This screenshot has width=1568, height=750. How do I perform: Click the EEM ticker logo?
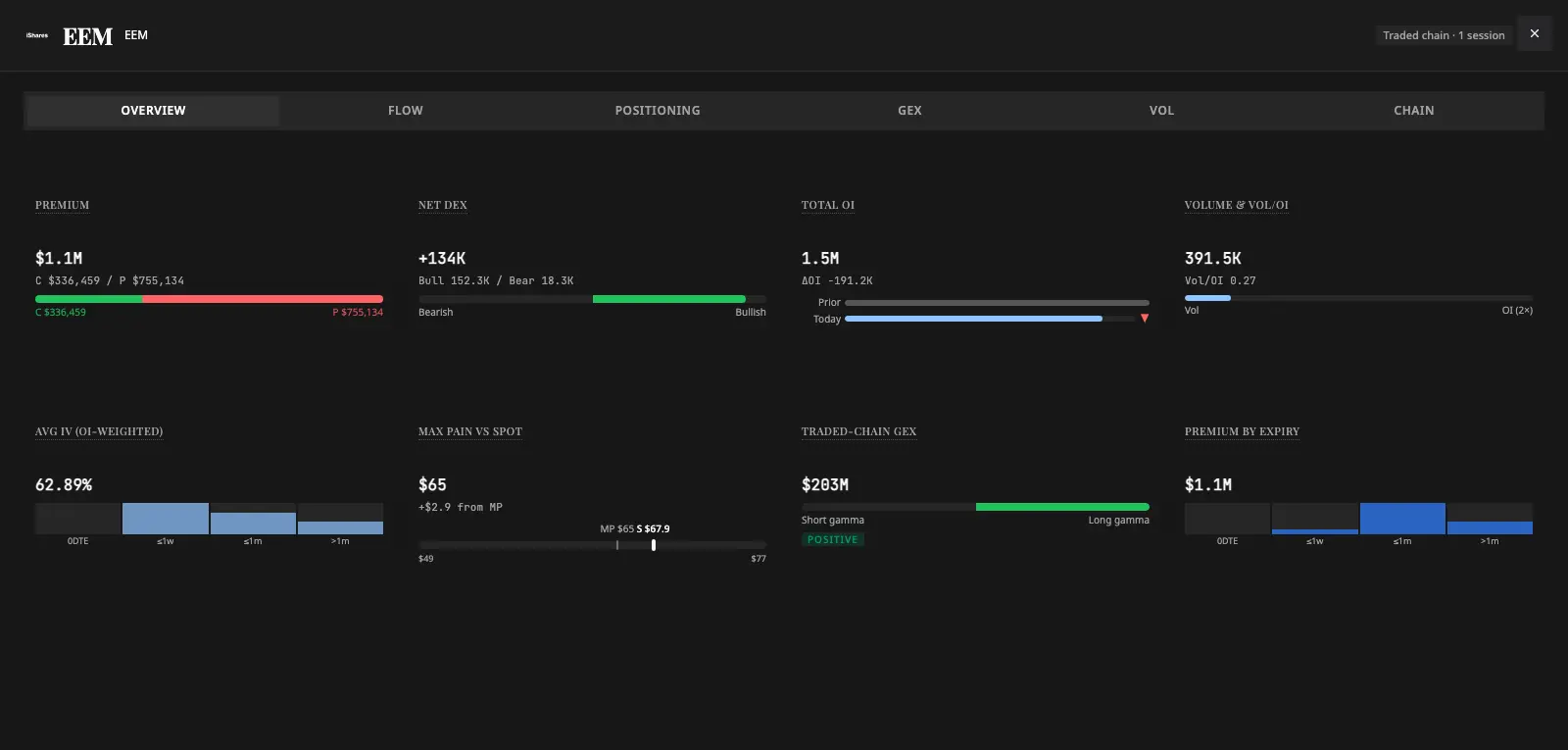[x=88, y=36]
